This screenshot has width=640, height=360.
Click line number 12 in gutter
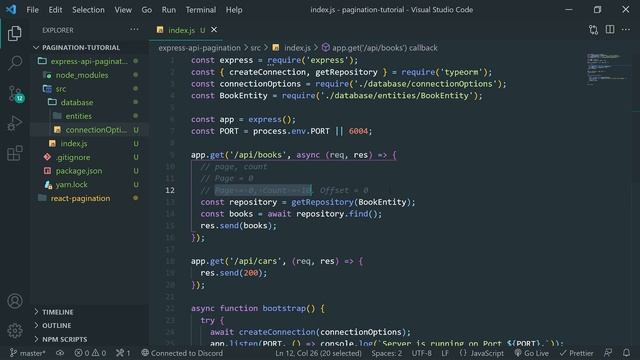[170, 190]
